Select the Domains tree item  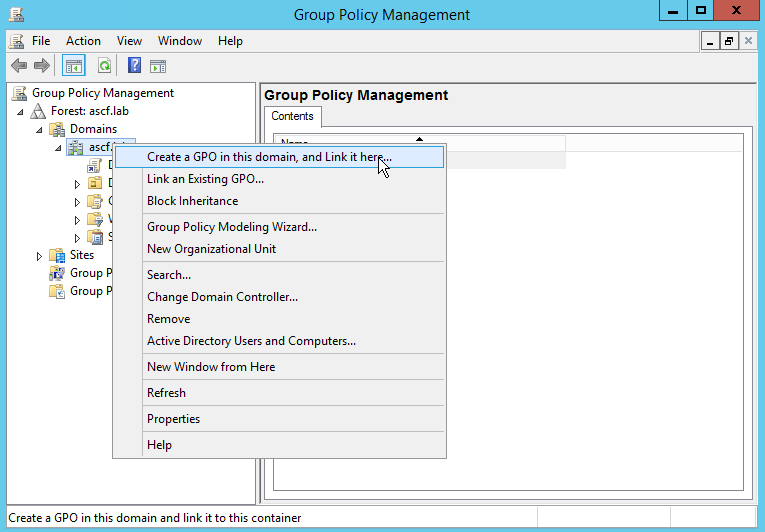click(x=94, y=129)
